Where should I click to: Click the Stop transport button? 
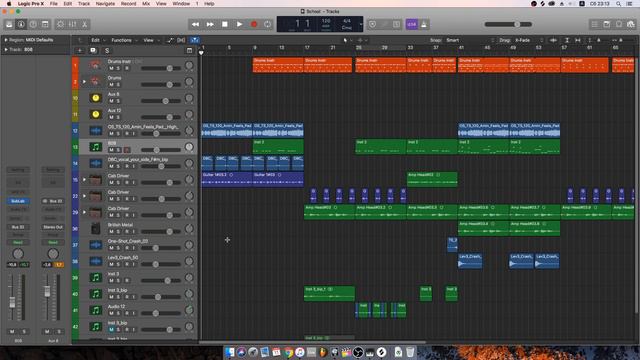coord(224,24)
